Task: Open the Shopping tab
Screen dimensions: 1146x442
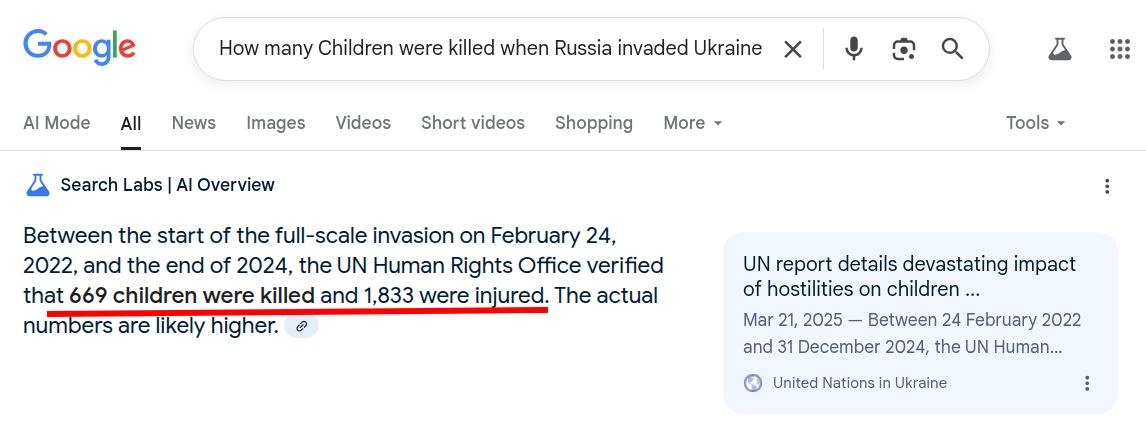Action: pyautogui.click(x=593, y=123)
